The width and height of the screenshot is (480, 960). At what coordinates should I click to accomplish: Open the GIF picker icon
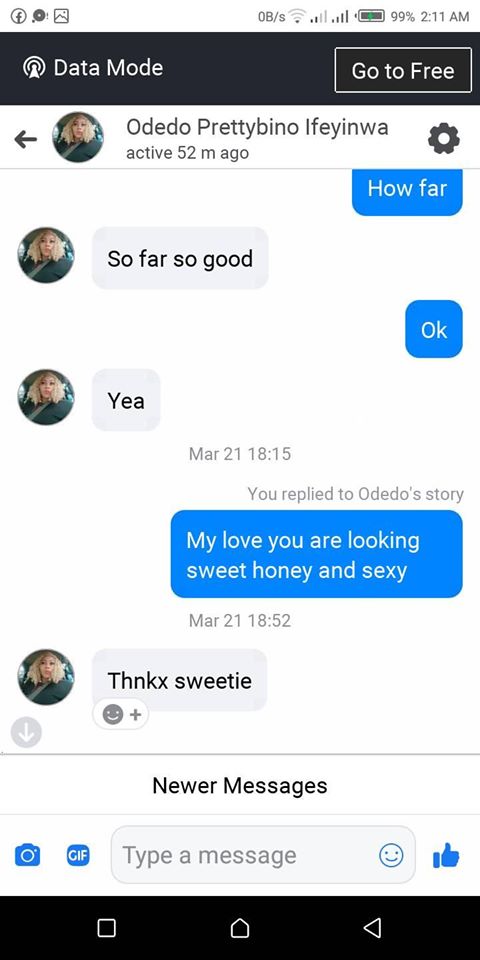[x=78, y=855]
